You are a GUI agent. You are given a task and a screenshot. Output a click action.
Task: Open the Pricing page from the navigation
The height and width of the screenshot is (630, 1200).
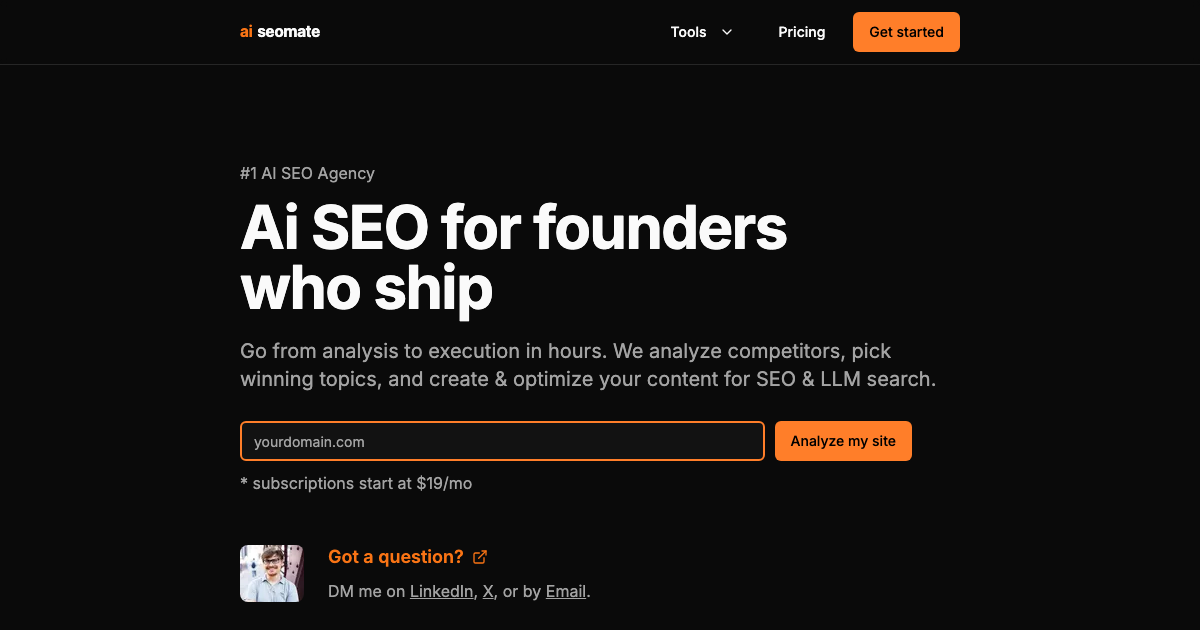pos(801,32)
